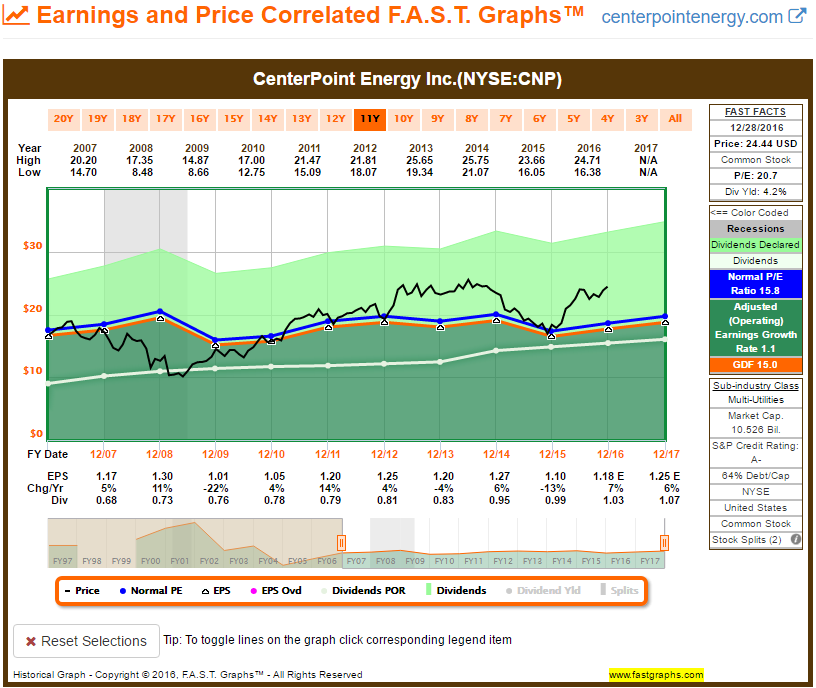Image resolution: width=816 pixels, height=688 pixels.
Task: Toggle the Dividends POR legend item
Action: pos(363,591)
